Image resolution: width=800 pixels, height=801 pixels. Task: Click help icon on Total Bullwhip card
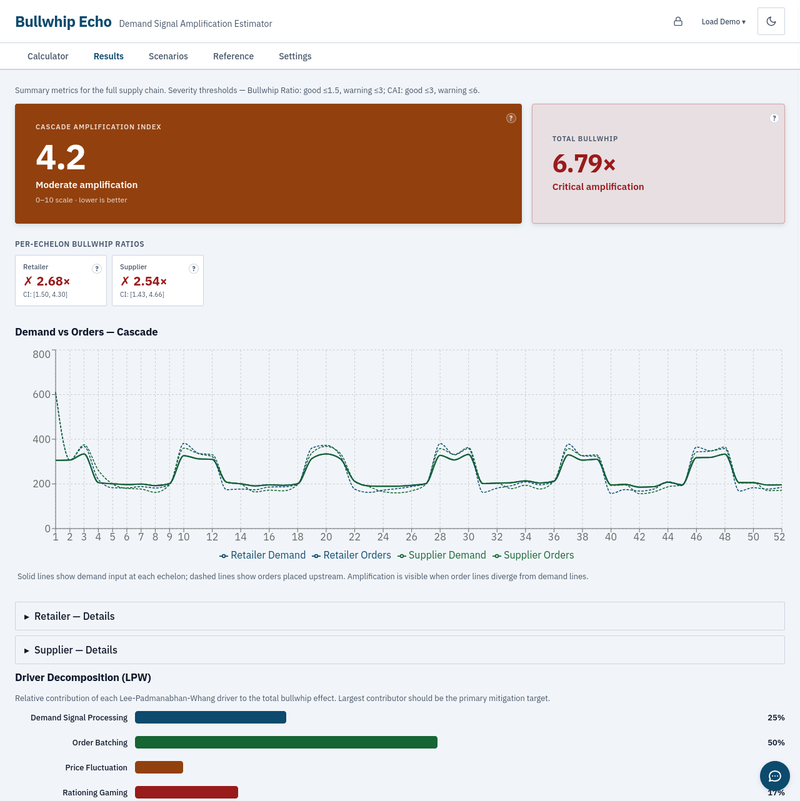pyautogui.click(x=774, y=118)
